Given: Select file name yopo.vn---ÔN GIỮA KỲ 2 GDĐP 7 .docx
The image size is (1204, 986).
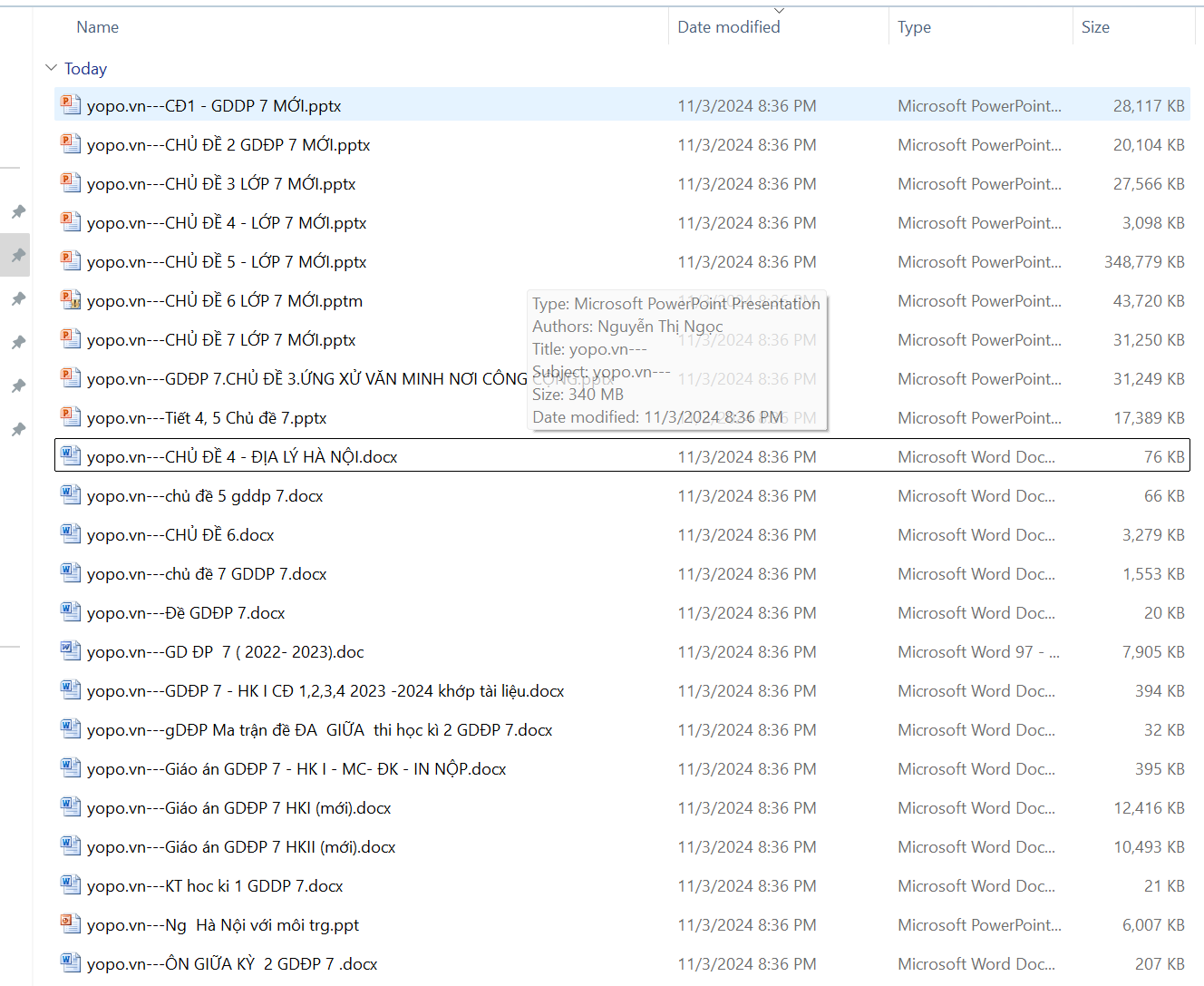Looking at the screenshot, I should click(x=232, y=964).
